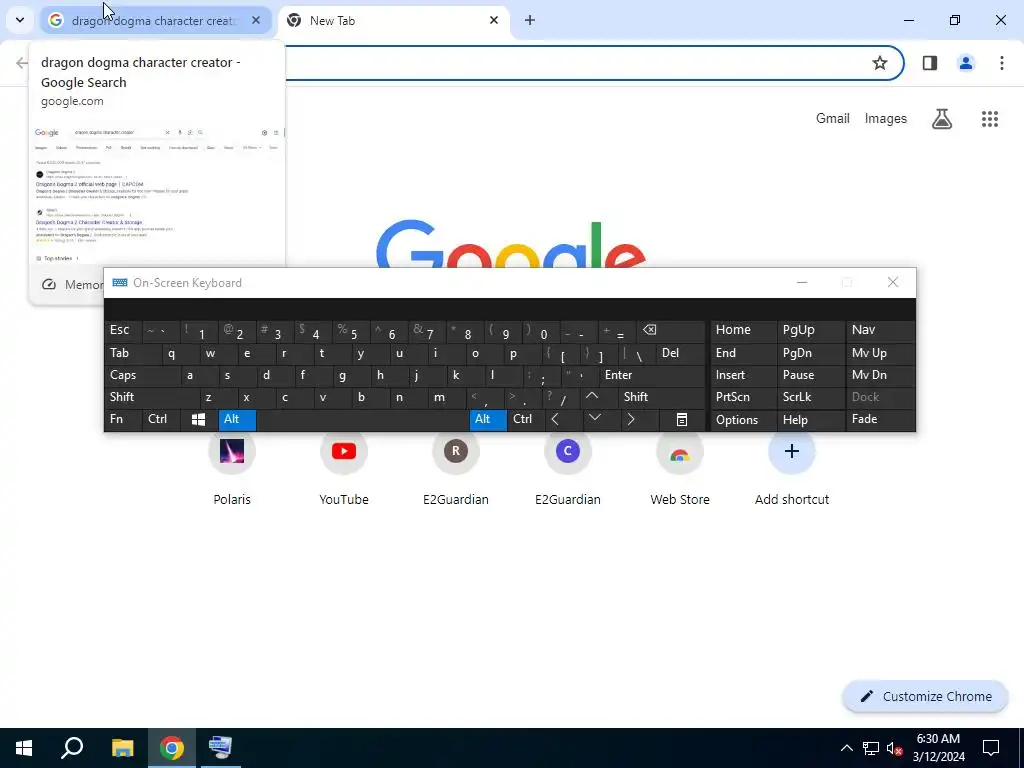Image resolution: width=1024 pixels, height=768 pixels.
Task: Open Windows taskbar search
Action: coord(72,748)
